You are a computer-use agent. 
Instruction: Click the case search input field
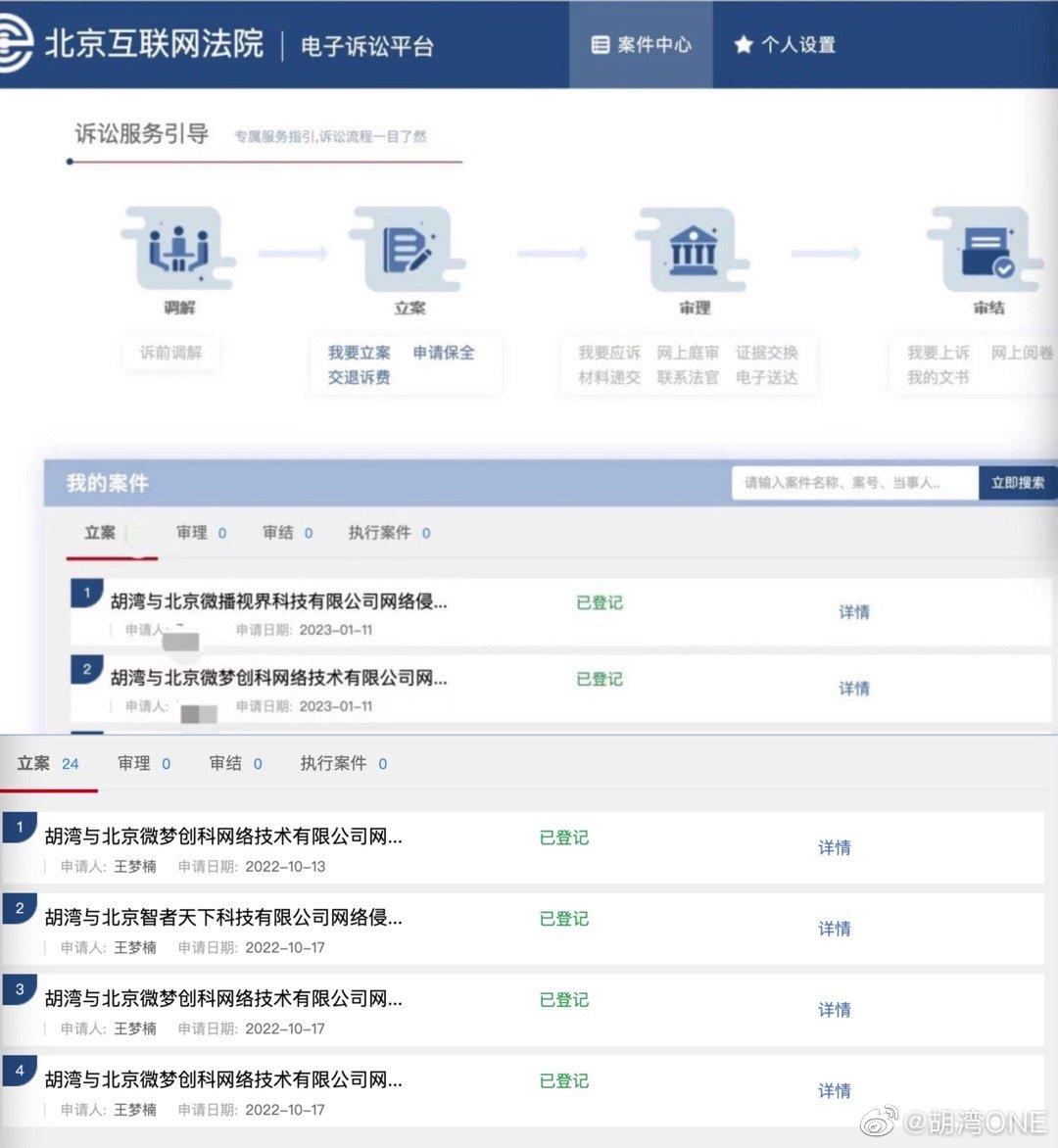[x=853, y=483]
